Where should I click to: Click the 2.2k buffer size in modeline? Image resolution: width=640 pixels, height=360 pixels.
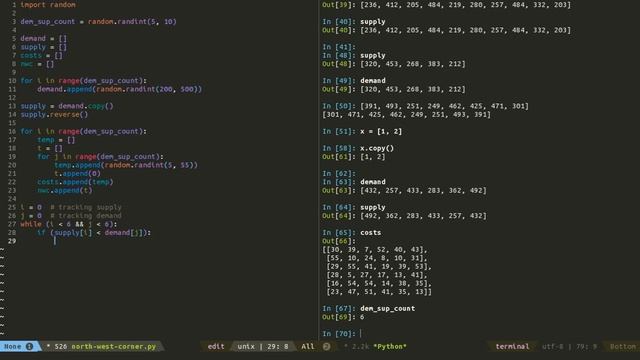(x=360, y=347)
